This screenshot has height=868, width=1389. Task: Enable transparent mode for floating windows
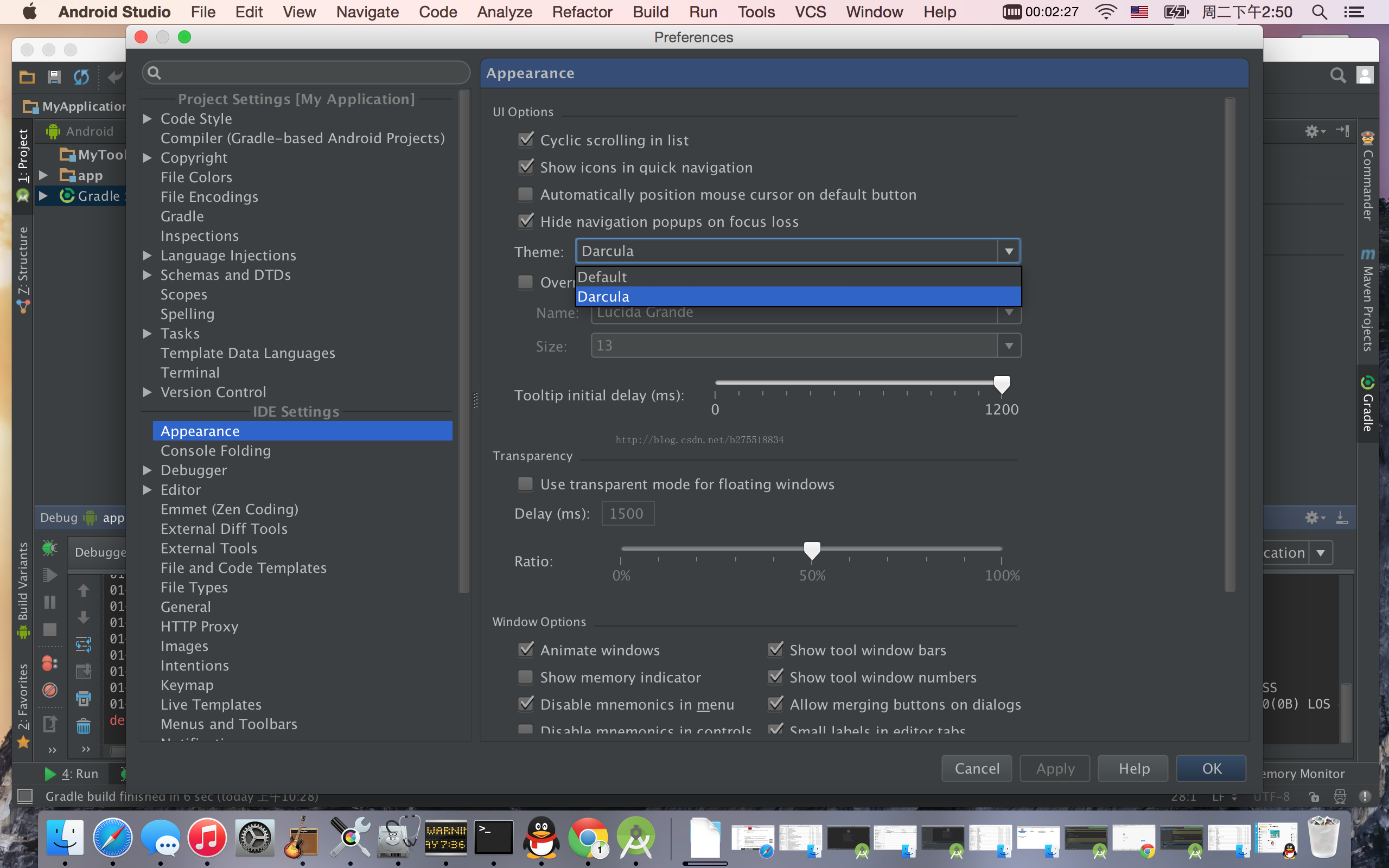point(525,483)
